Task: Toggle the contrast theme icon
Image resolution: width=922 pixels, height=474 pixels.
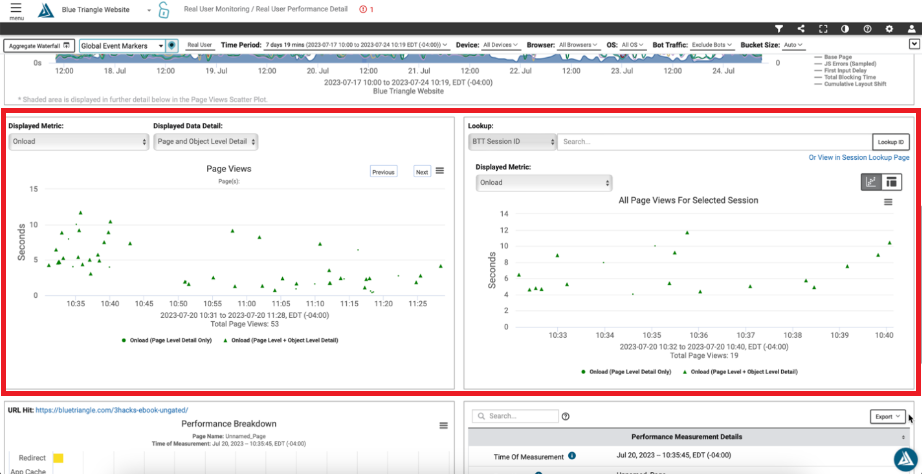Action: coord(845,28)
